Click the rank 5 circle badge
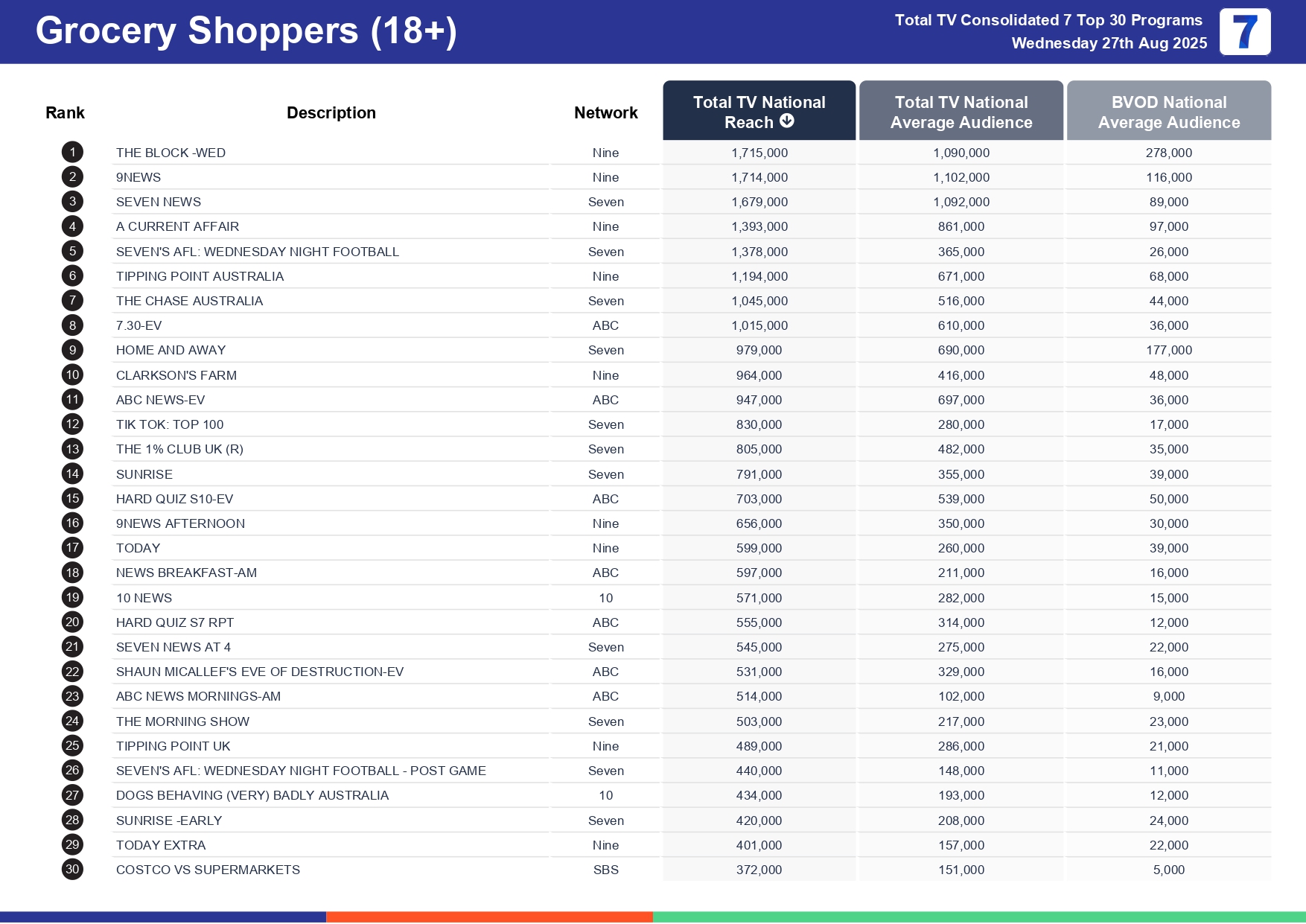This screenshot has width=1306, height=924. click(72, 252)
